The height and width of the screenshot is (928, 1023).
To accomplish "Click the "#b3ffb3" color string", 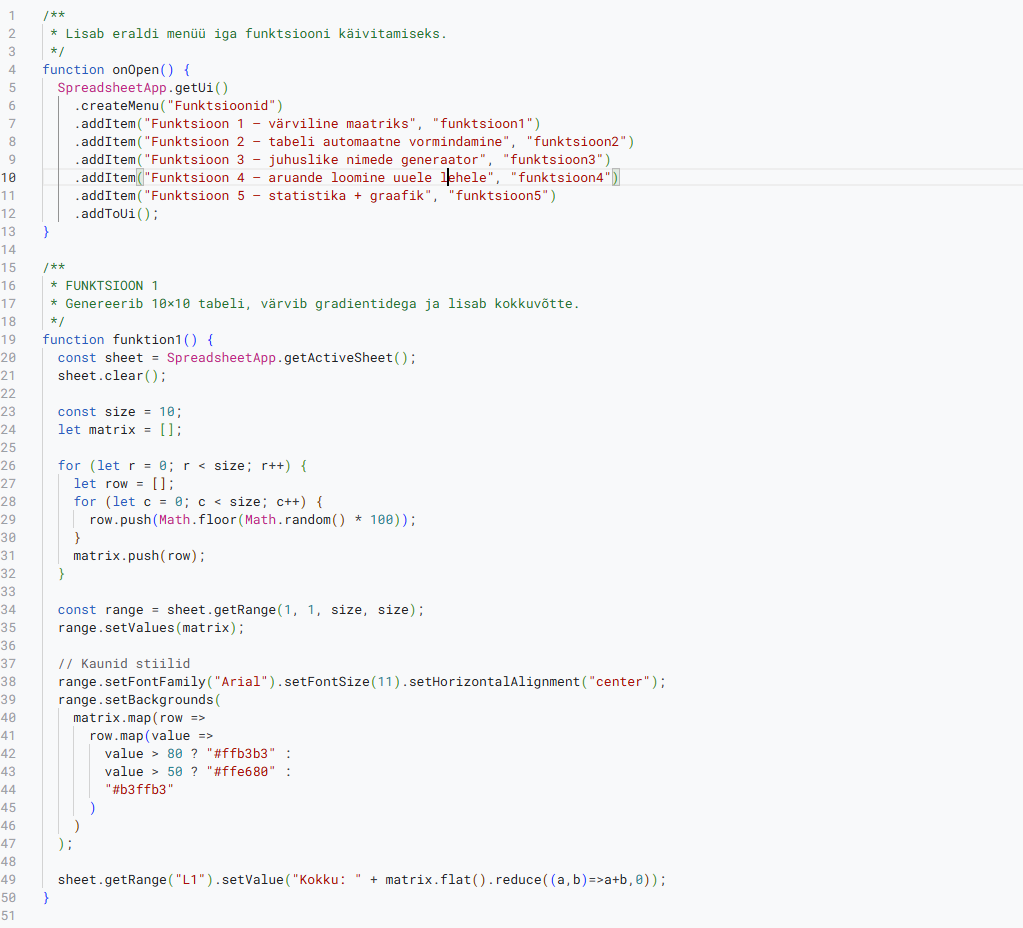I will point(139,789).
